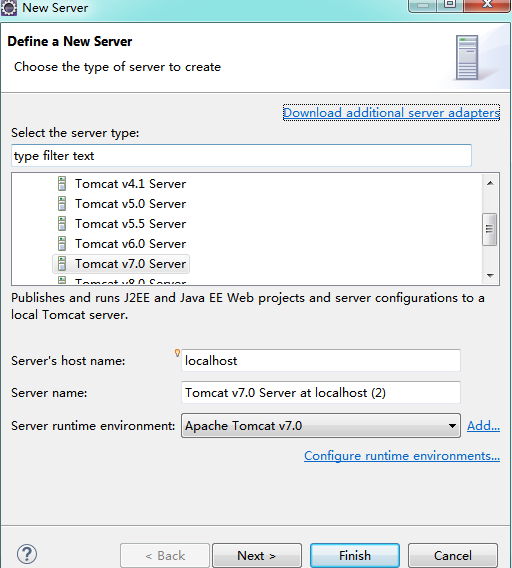Open the Server runtime environment dropdown
Screen dimensions: 512x568
click(x=321, y=426)
